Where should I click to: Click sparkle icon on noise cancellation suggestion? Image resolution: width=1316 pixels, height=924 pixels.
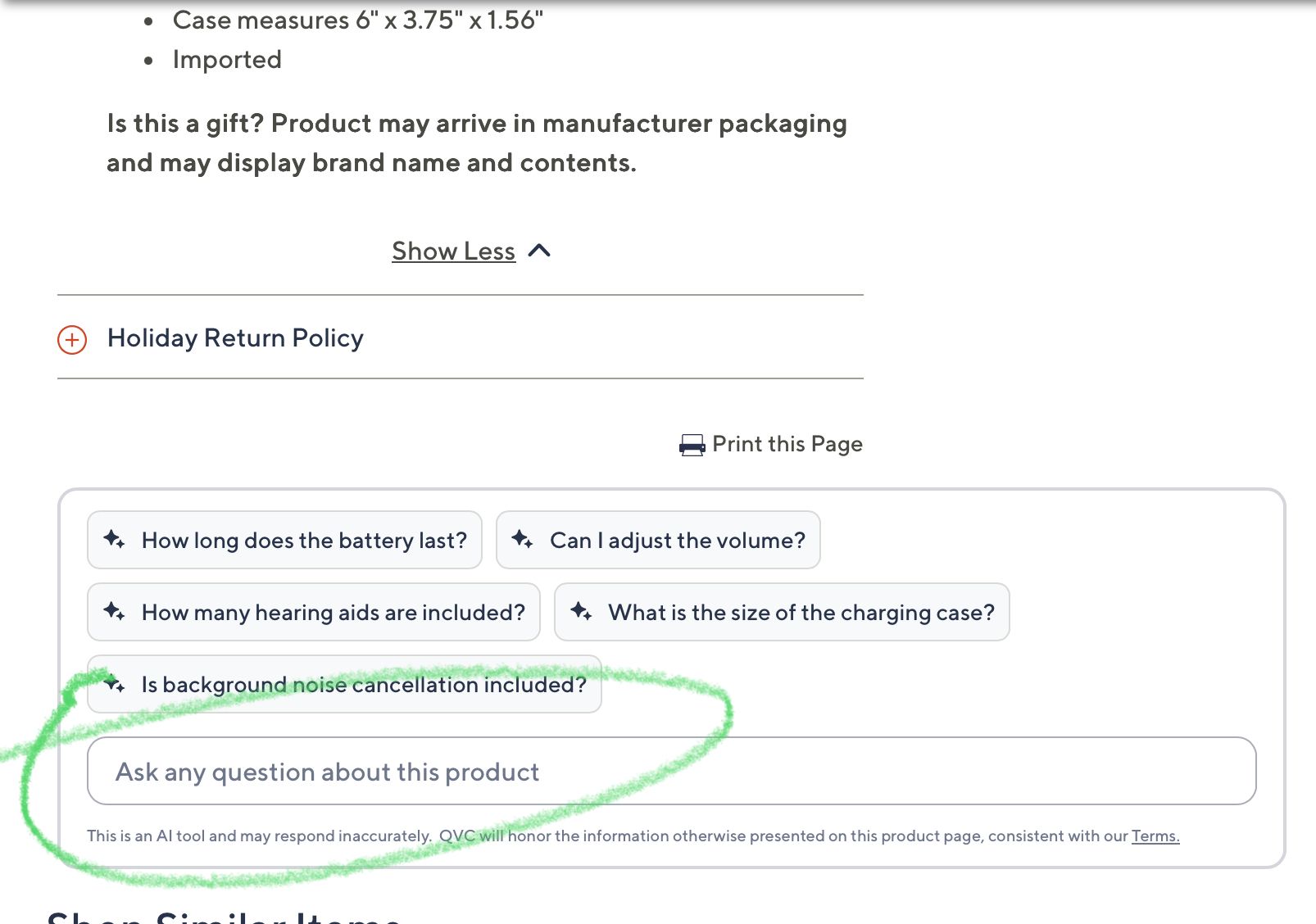(114, 683)
